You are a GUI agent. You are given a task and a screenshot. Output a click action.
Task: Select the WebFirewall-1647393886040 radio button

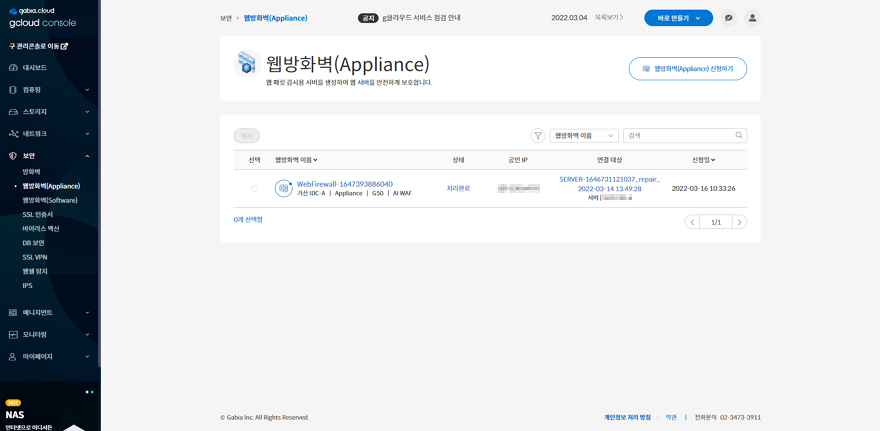click(254, 189)
